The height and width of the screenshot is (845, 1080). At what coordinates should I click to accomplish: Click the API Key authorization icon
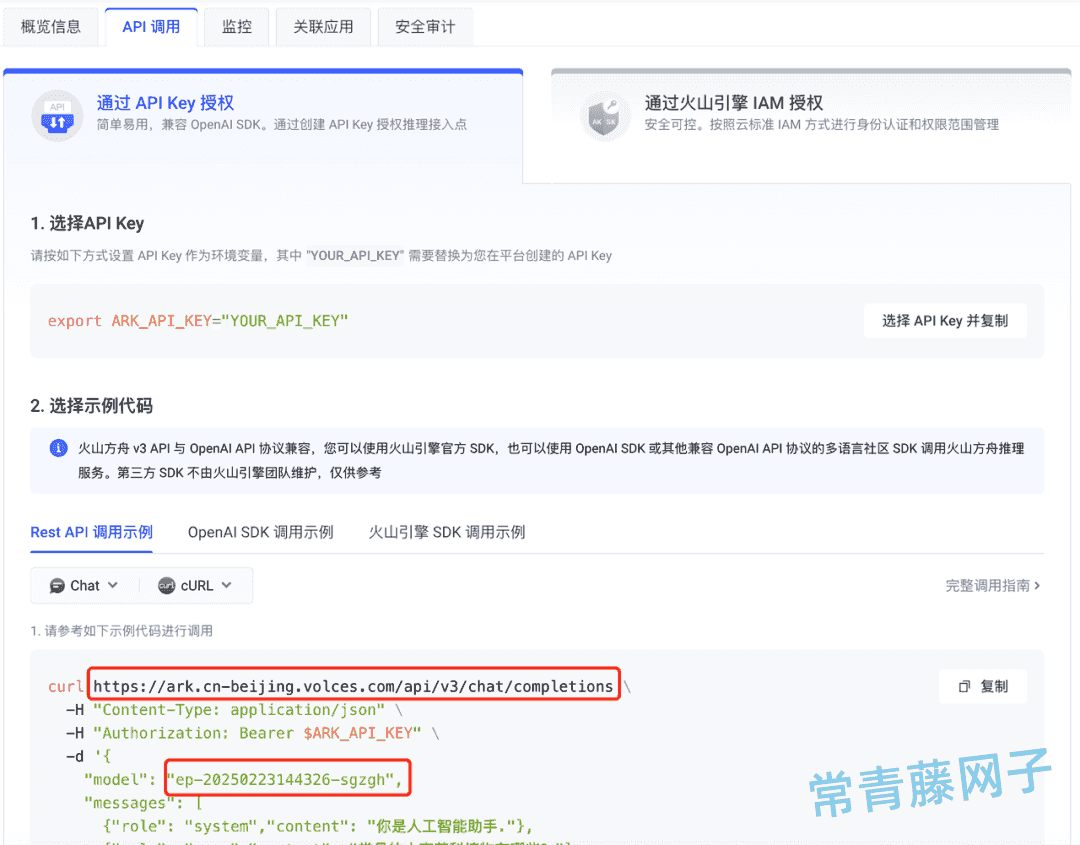[x=57, y=116]
